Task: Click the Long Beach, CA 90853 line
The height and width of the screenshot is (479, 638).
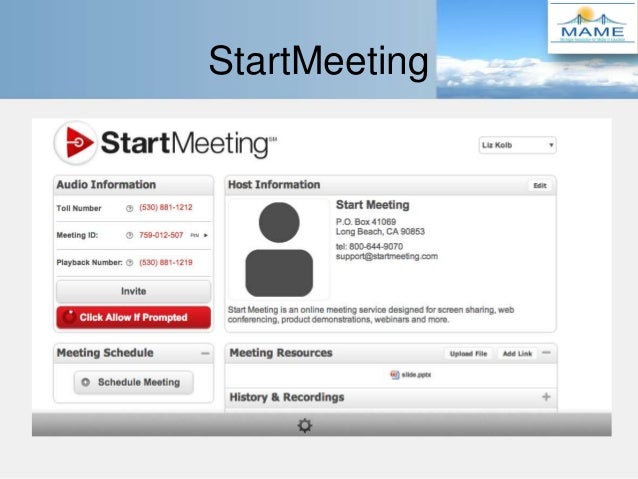Action: [380, 232]
